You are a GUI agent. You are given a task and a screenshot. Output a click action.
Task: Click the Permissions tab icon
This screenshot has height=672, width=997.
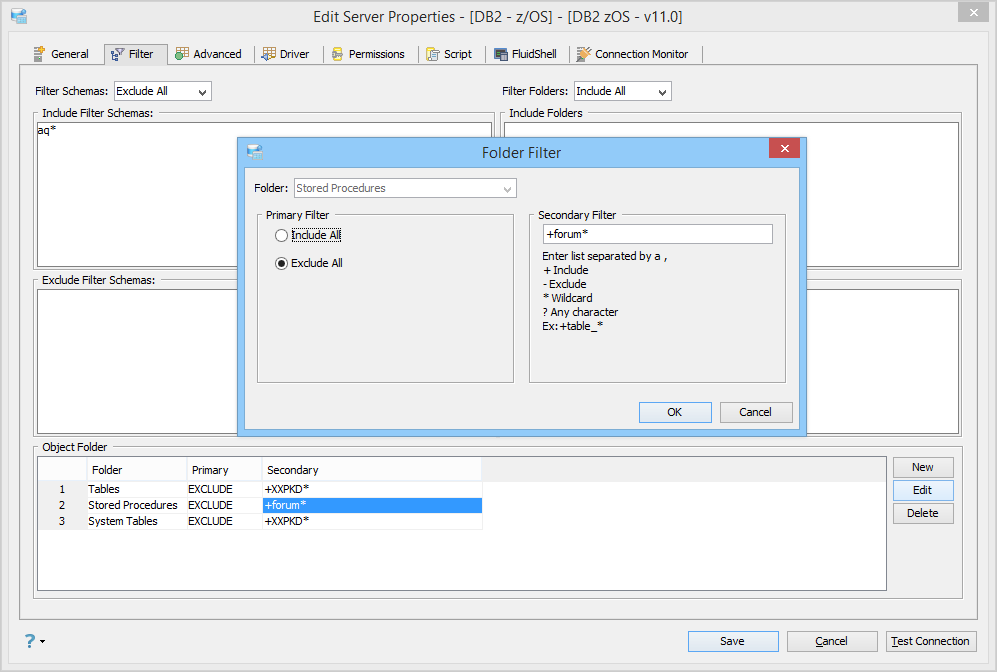338,54
